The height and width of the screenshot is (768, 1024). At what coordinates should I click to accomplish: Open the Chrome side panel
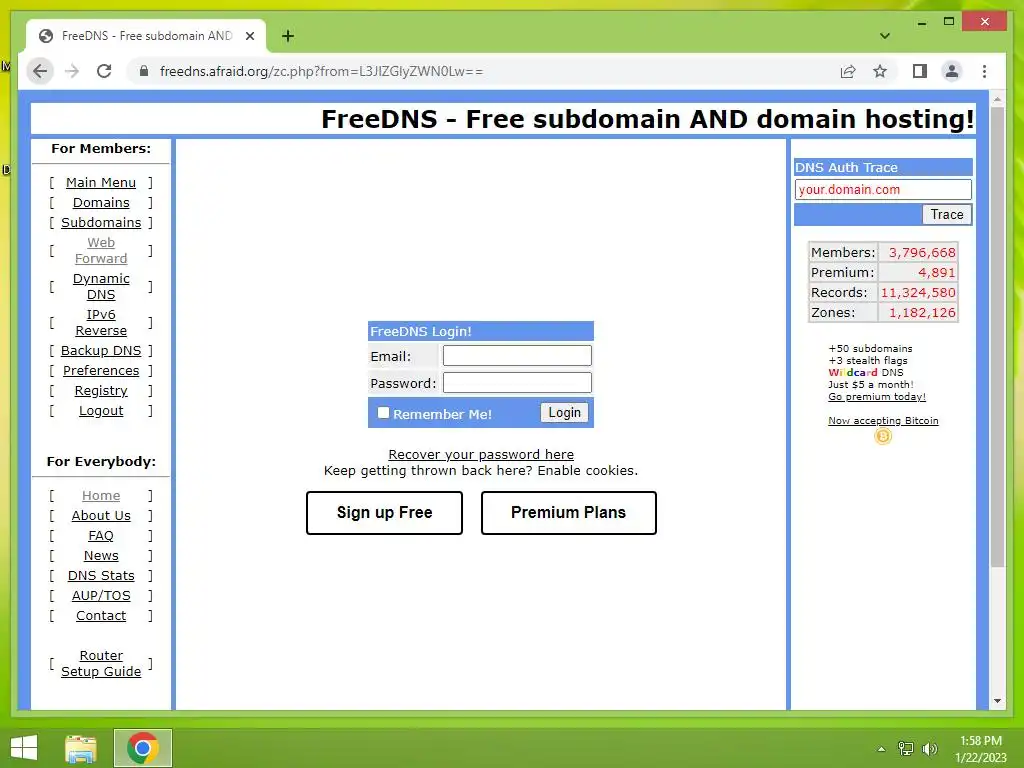(920, 71)
